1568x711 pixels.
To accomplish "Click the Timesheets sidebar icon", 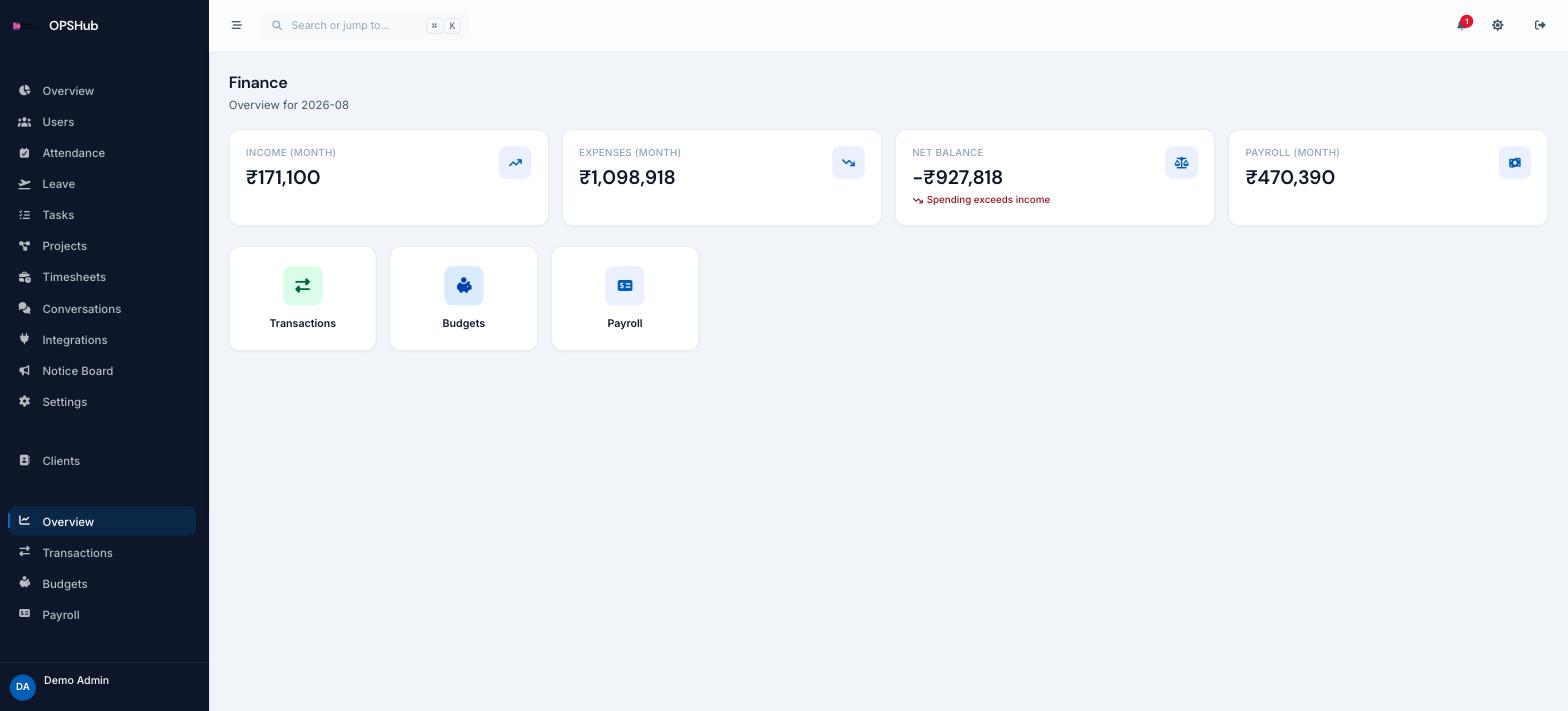I will click(x=24, y=277).
